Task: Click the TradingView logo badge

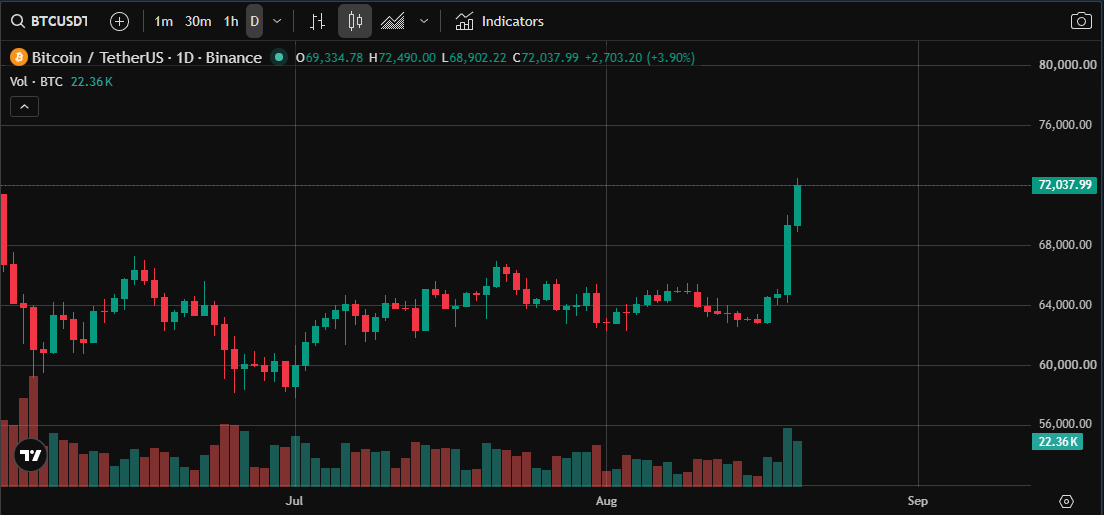Action: point(31,456)
